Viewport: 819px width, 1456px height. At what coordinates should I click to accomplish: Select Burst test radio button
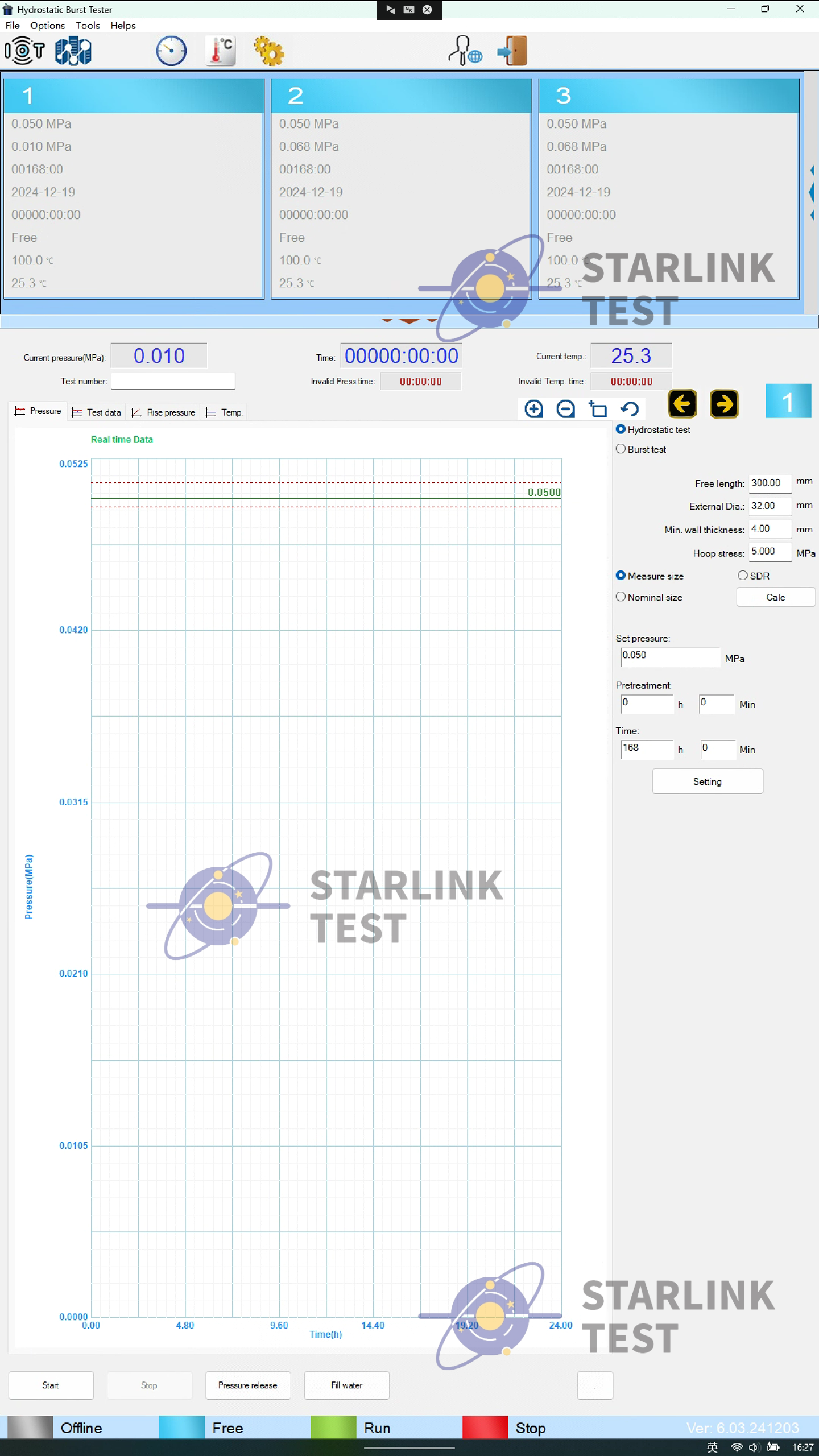click(x=621, y=449)
